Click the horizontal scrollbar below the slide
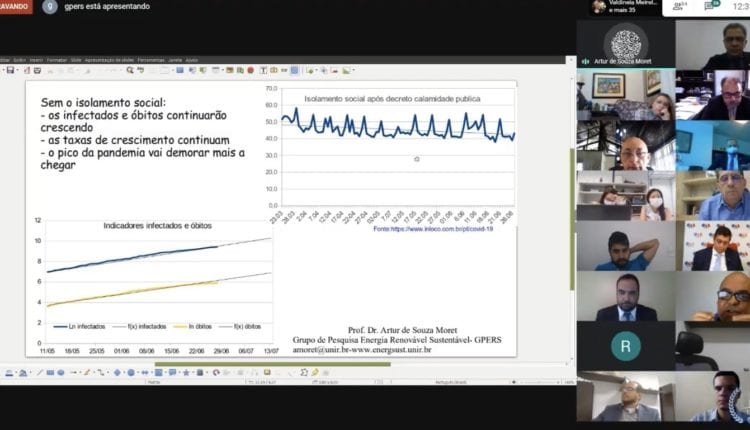 [300, 363]
